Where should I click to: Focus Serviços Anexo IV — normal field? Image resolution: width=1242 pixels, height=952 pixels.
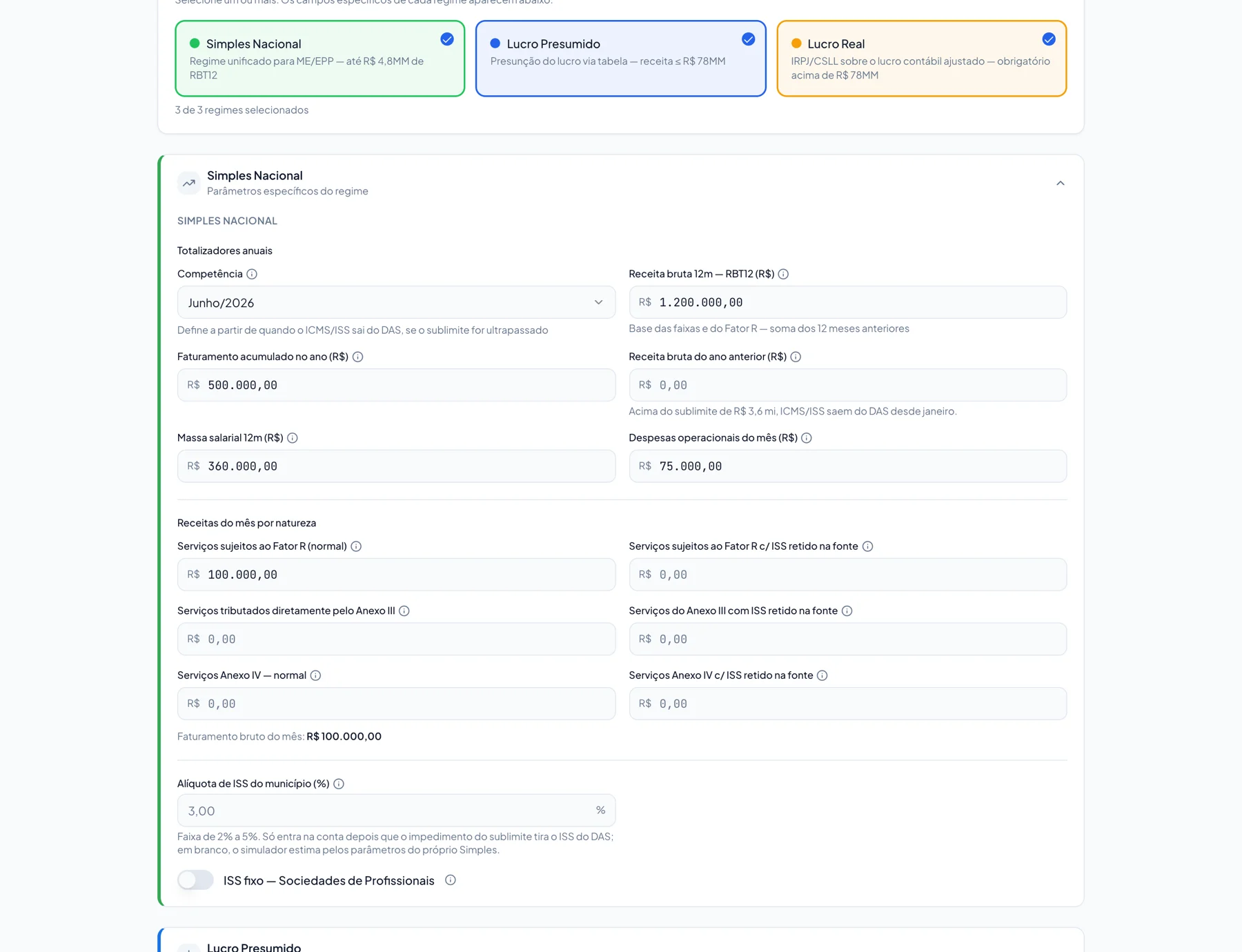click(x=396, y=704)
